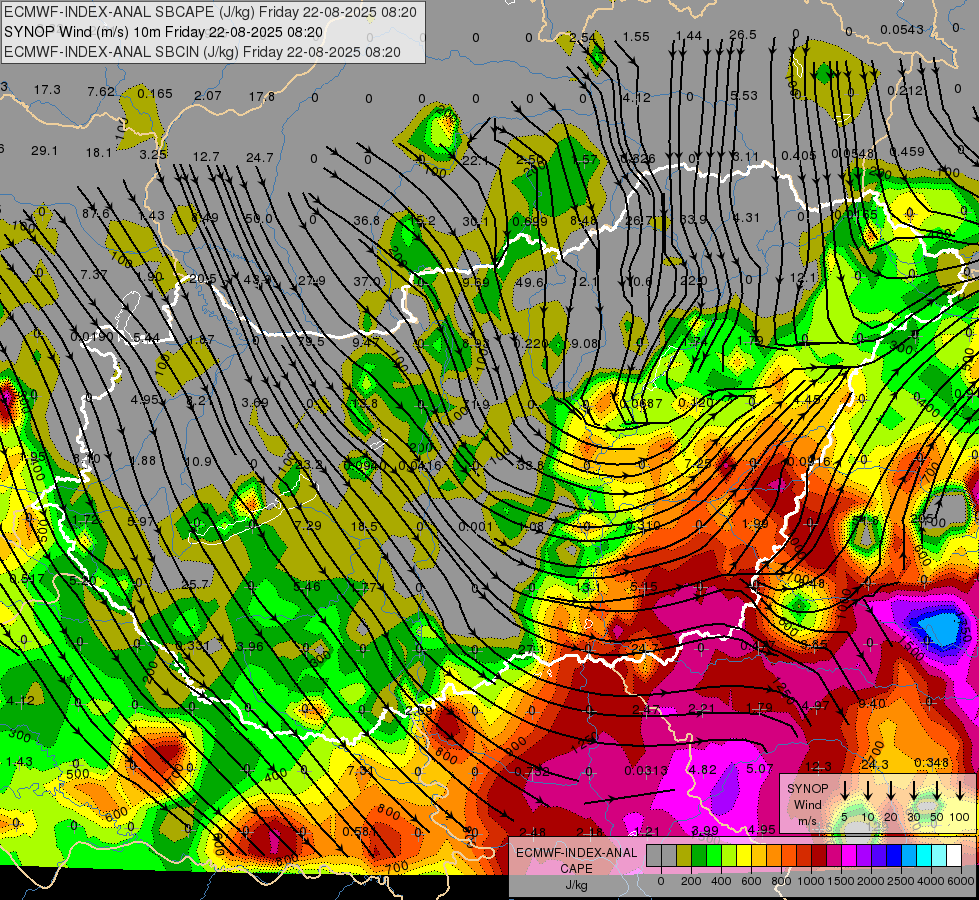Click the wind legend arrow above 10
979x900 pixels.
(x=867, y=790)
